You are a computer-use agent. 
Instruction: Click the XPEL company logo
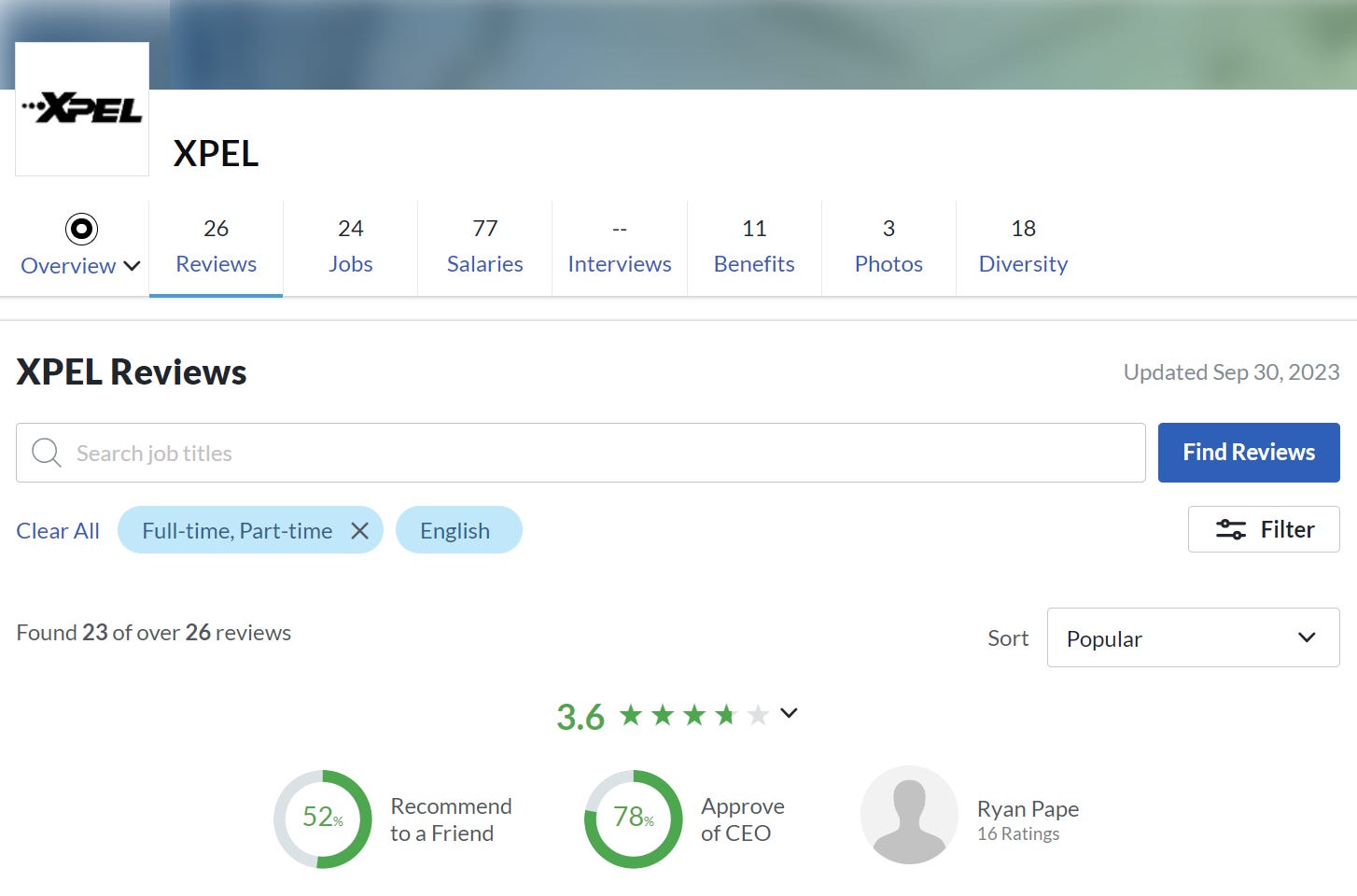82,109
